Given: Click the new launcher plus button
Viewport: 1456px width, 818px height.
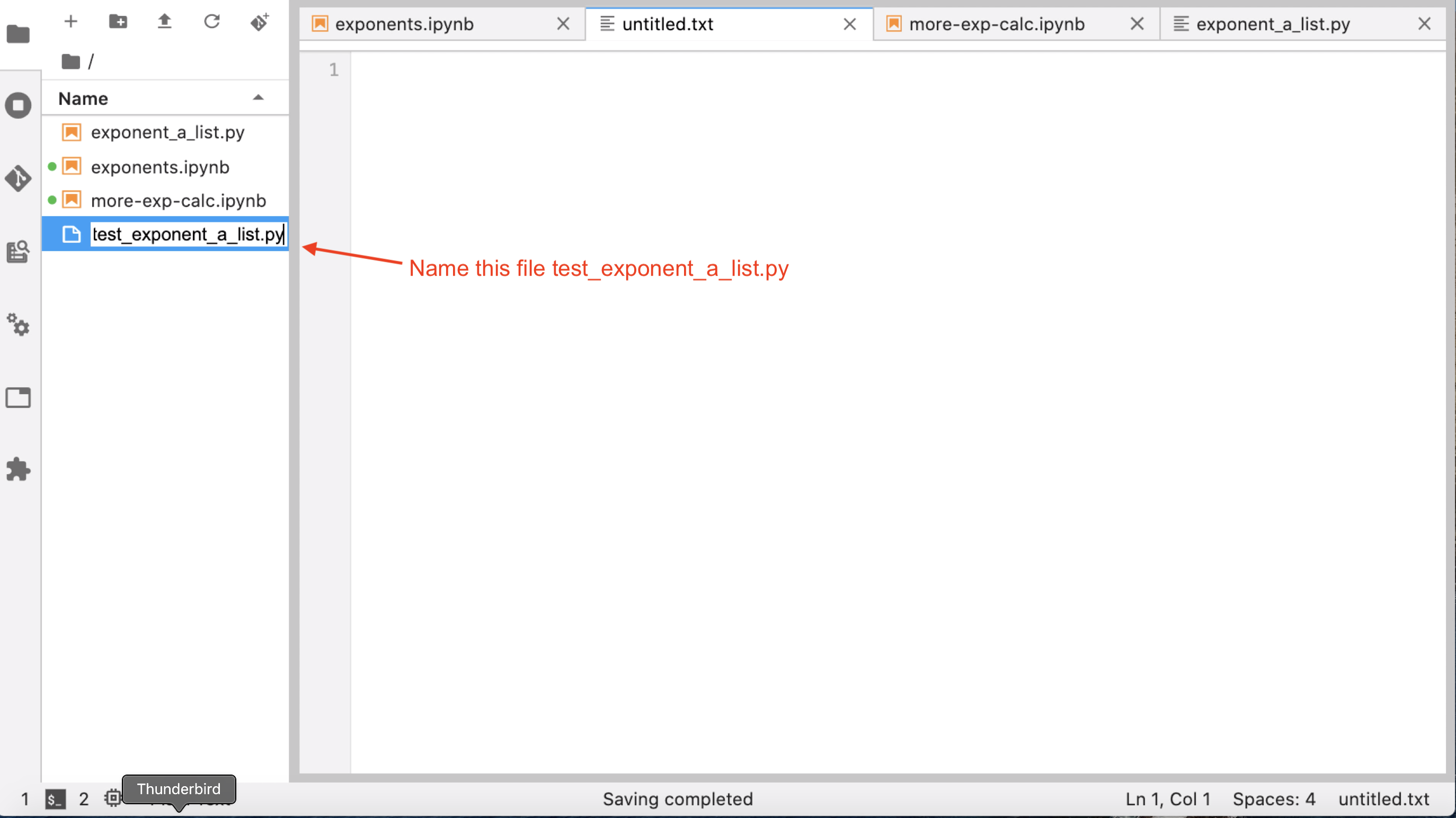Looking at the screenshot, I should pyautogui.click(x=70, y=22).
